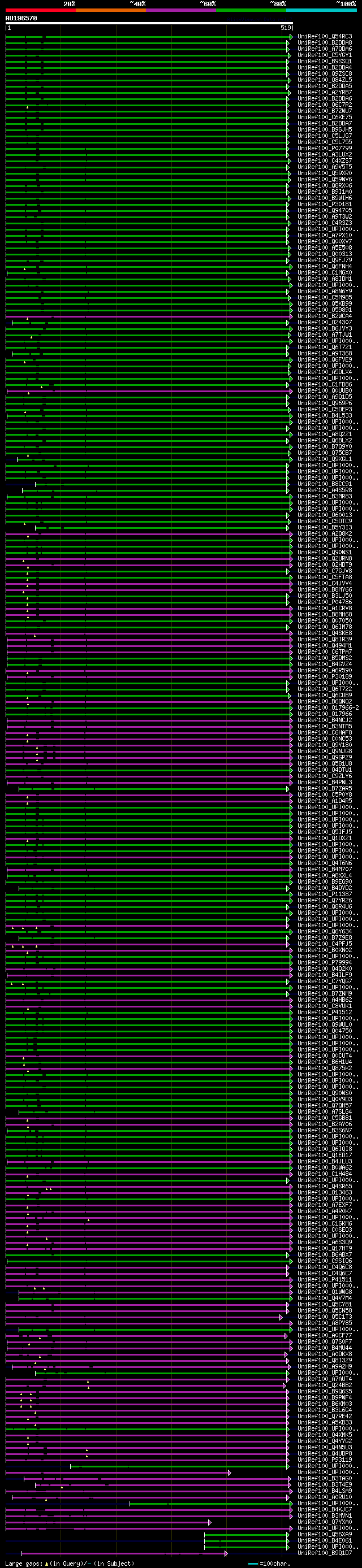Click the white query sequence bar
This screenshot has height=1568, width=362.
point(149,23)
